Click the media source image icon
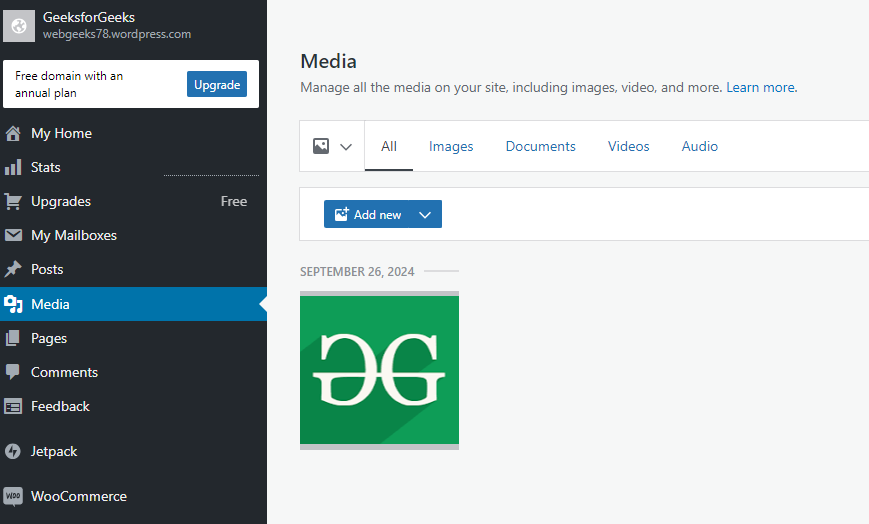 pos(321,146)
